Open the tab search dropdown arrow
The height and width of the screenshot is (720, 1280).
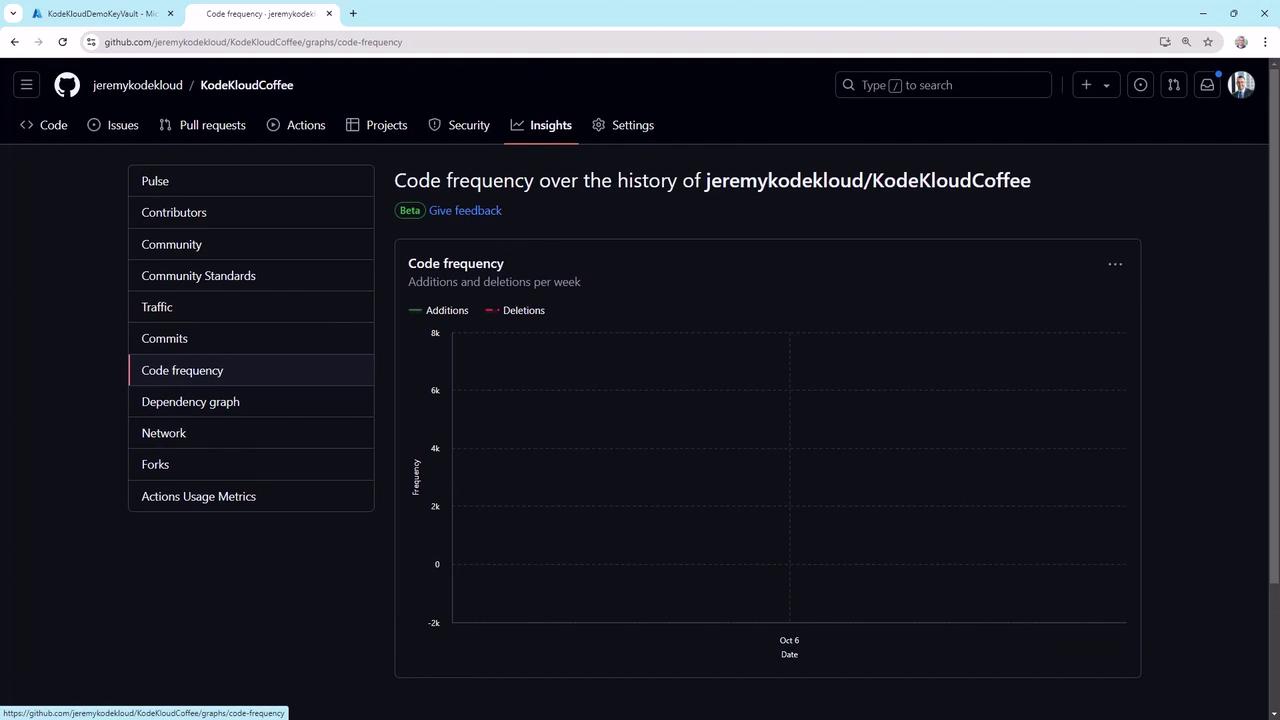13,14
